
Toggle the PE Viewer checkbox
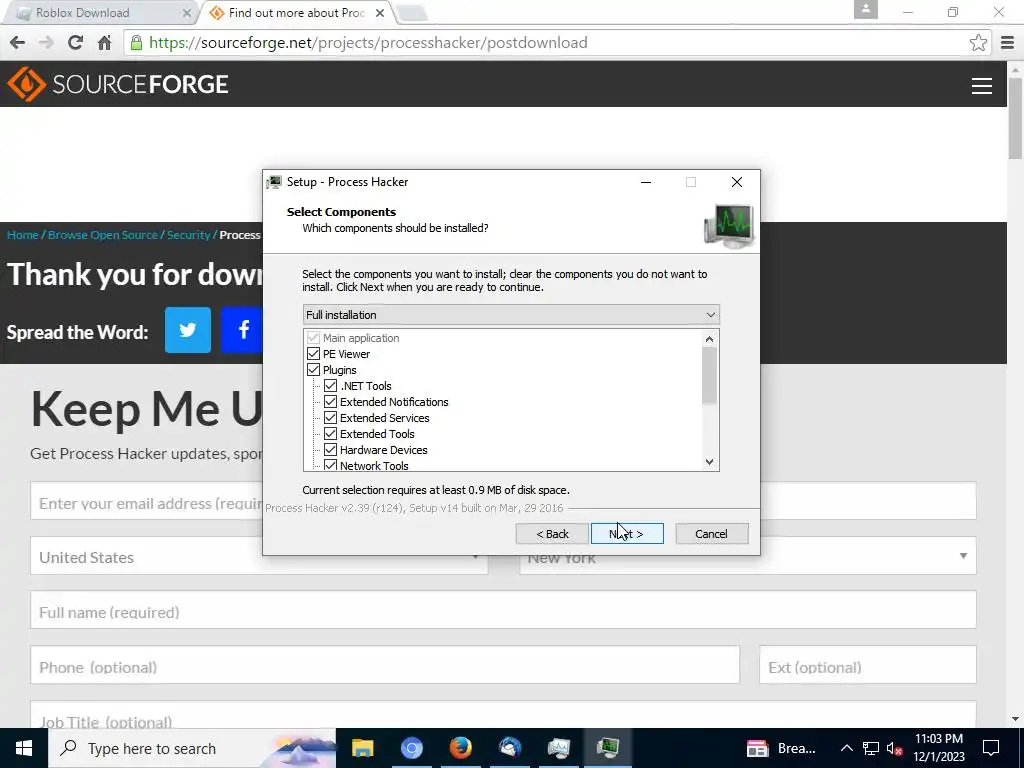313,354
